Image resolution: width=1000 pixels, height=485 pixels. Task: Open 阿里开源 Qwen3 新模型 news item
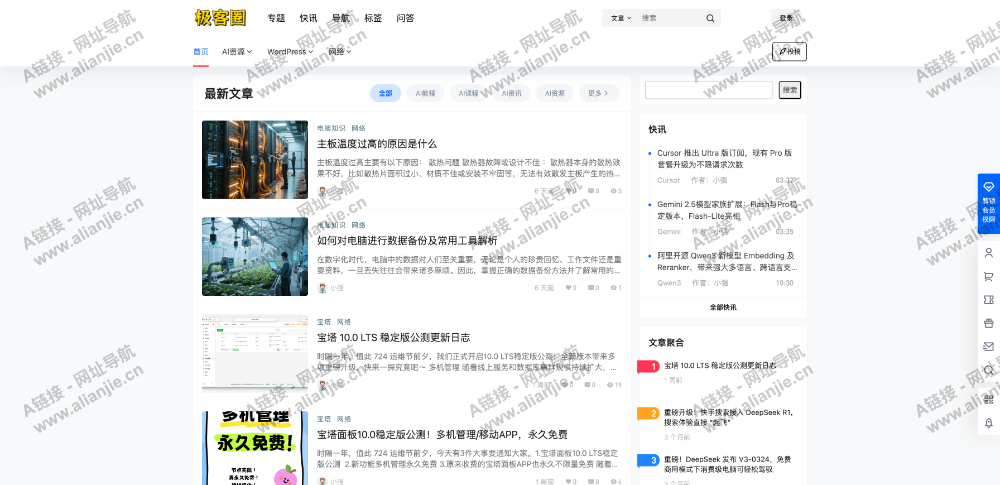pos(727,261)
